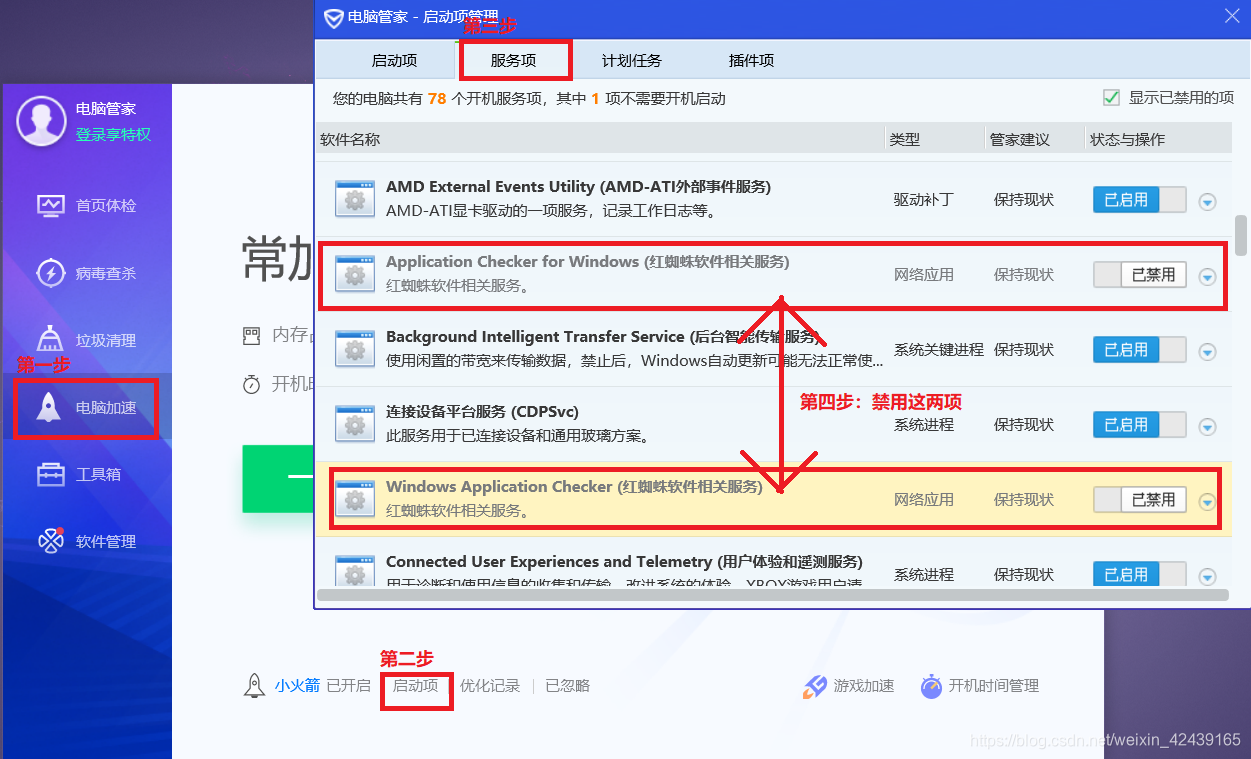Click the Windows Application Checker service icon
1251x759 pixels.
[354, 499]
